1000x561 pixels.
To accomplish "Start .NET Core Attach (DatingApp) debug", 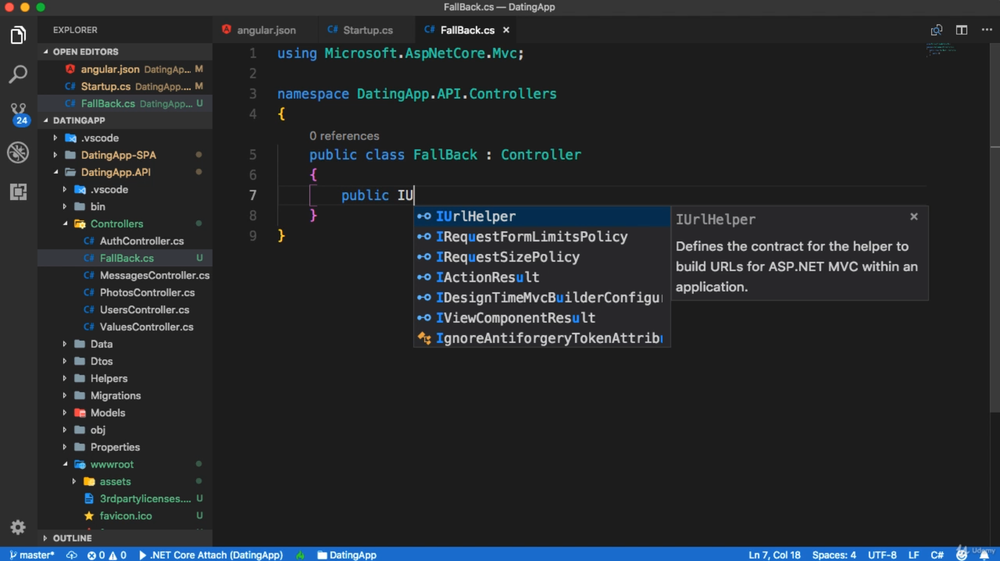I will click(210, 555).
